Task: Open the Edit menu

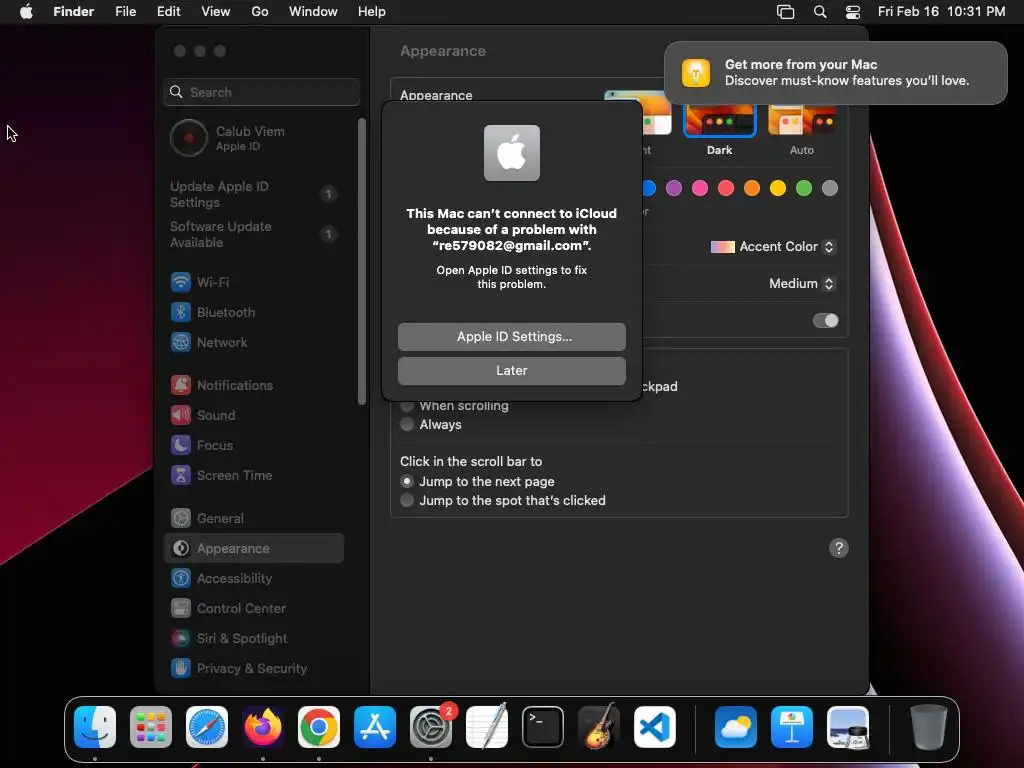Action: click(168, 11)
